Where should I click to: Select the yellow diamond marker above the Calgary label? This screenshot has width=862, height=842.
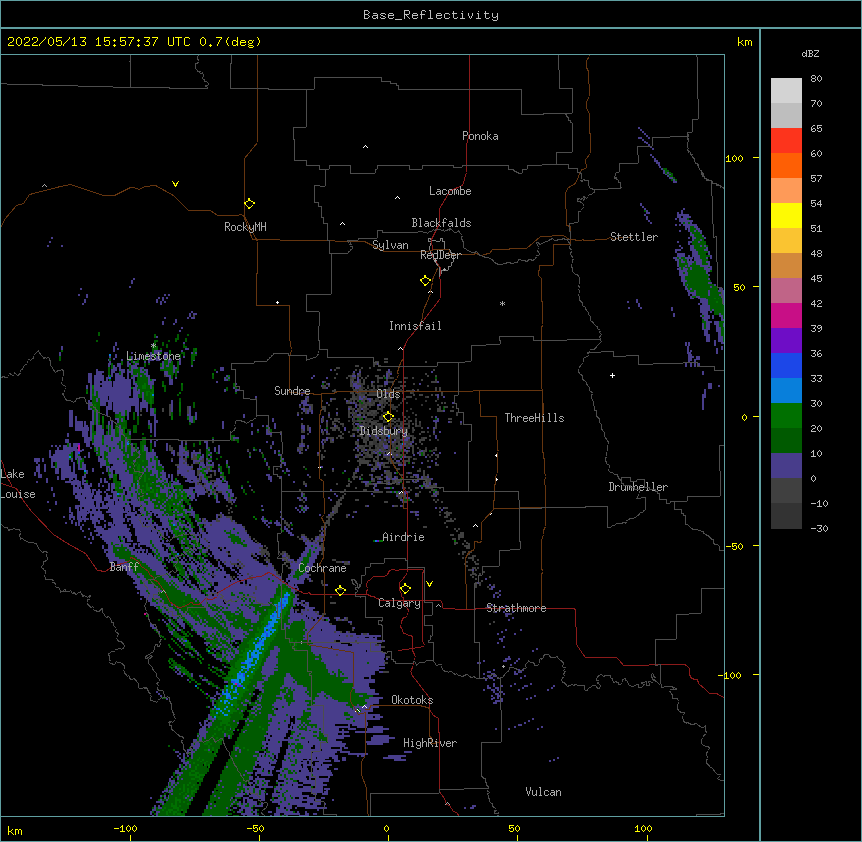405,589
